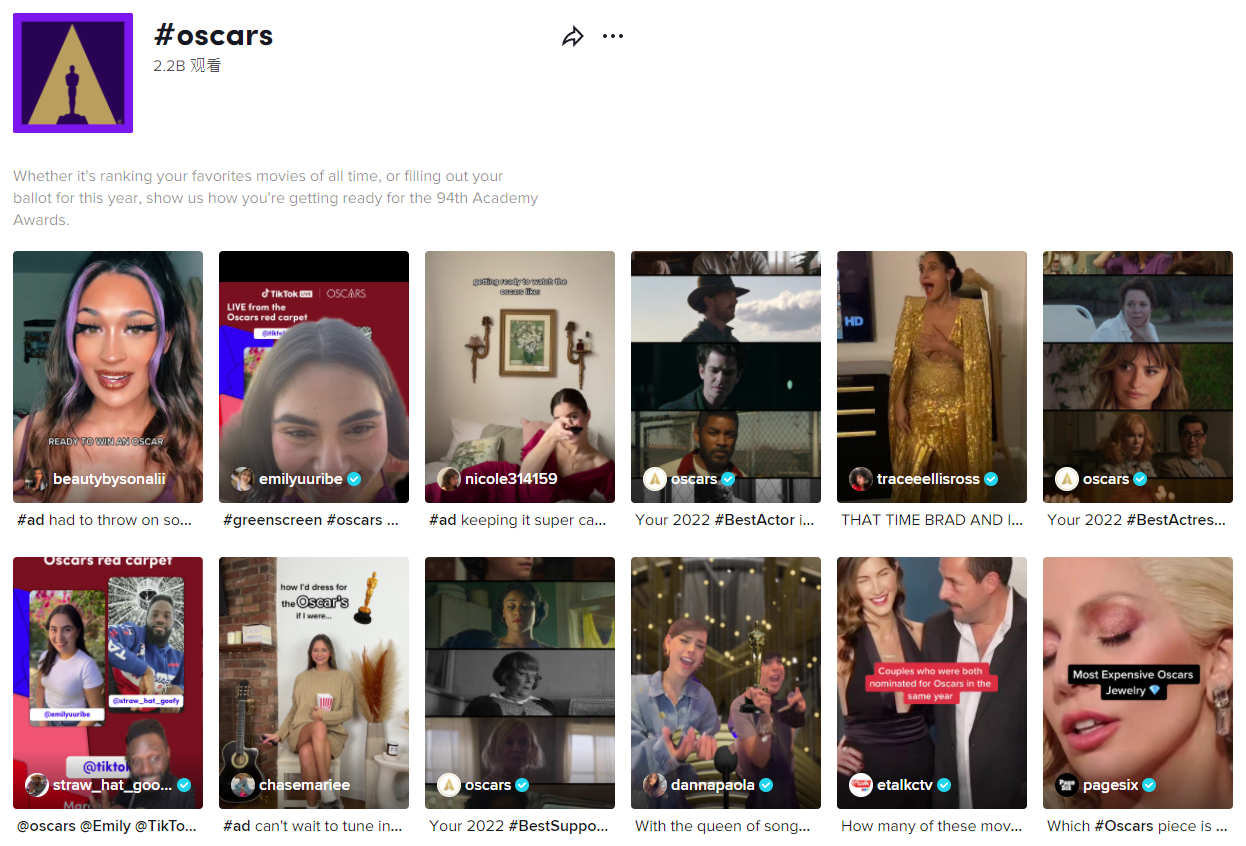Play the 'Couples who were both nominated' video
This screenshot has height=846, width=1246.
pos(932,683)
